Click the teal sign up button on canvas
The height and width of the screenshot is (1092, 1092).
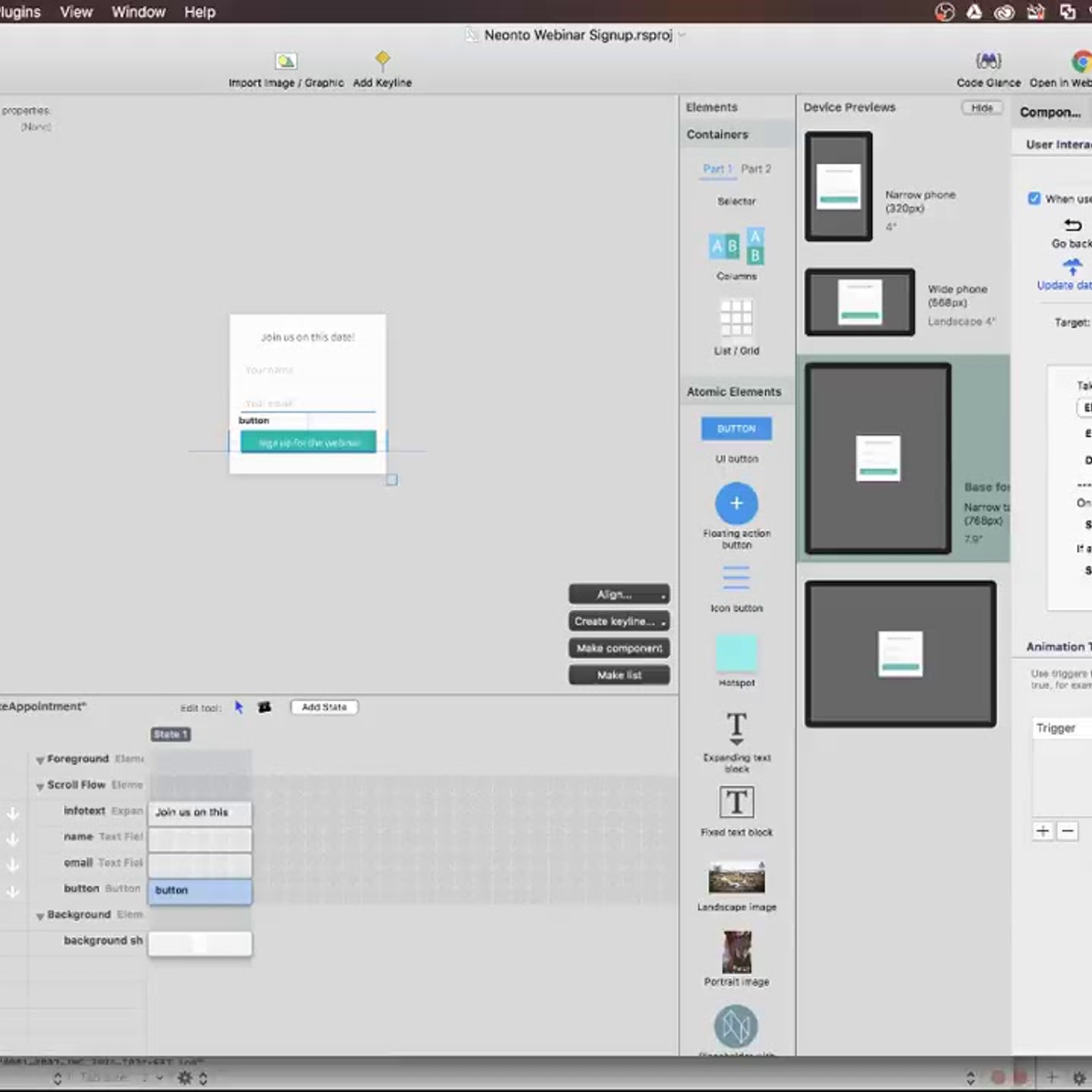pos(308,442)
